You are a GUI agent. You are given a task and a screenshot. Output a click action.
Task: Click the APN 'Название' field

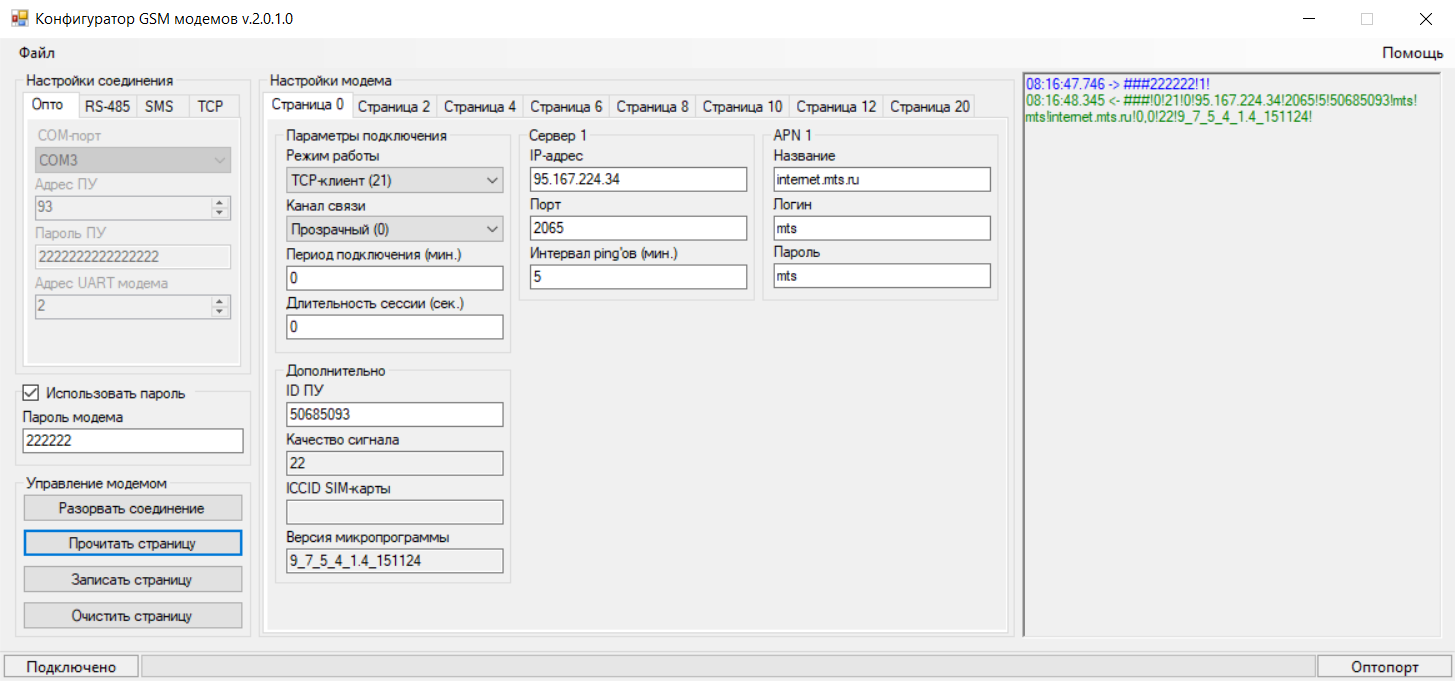coord(881,179)
